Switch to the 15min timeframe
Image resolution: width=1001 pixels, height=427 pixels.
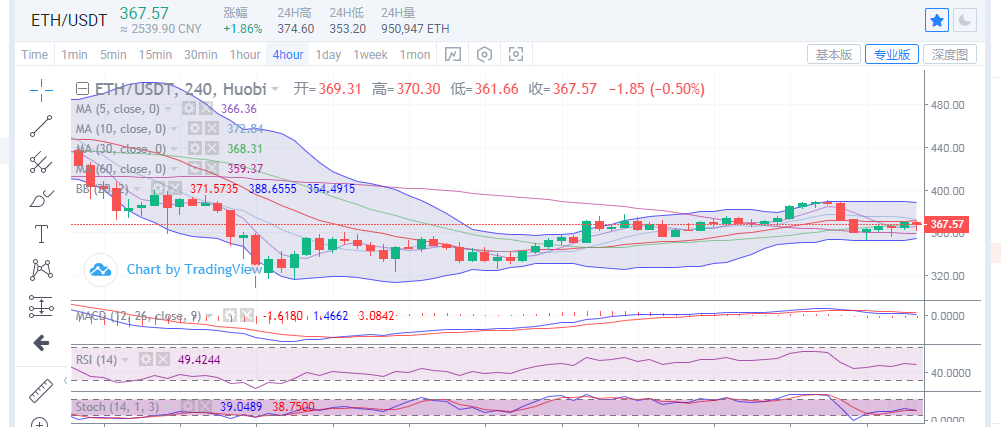pyautogui.click(x=155, y=54)
